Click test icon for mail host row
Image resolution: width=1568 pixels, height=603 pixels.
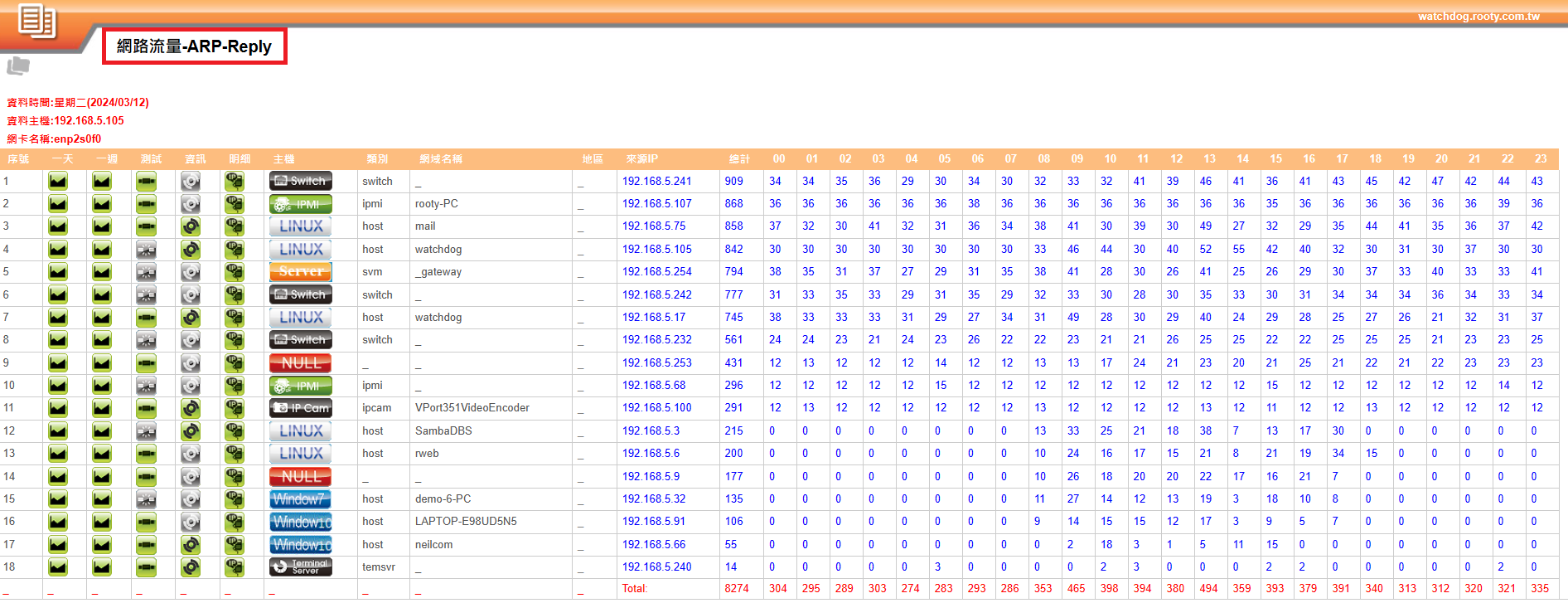point(146,226)
